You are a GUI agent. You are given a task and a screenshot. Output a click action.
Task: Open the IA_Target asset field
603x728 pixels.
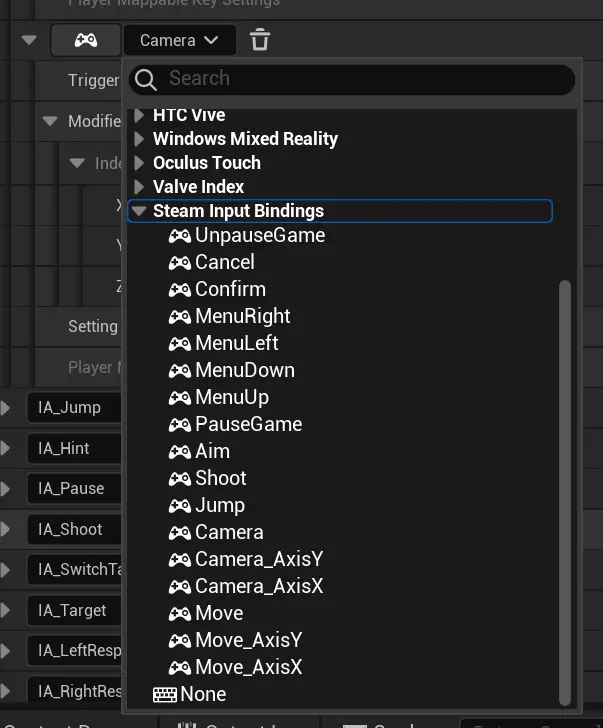pyautogui.click(x=74, y=610)
